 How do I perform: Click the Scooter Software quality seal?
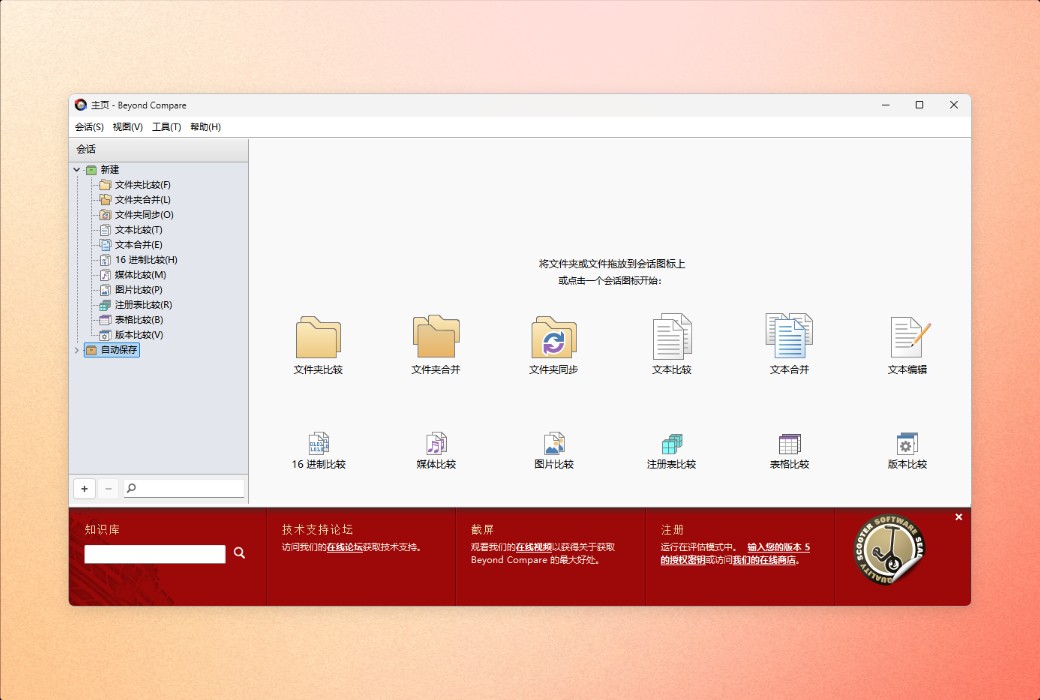point(889,549)
